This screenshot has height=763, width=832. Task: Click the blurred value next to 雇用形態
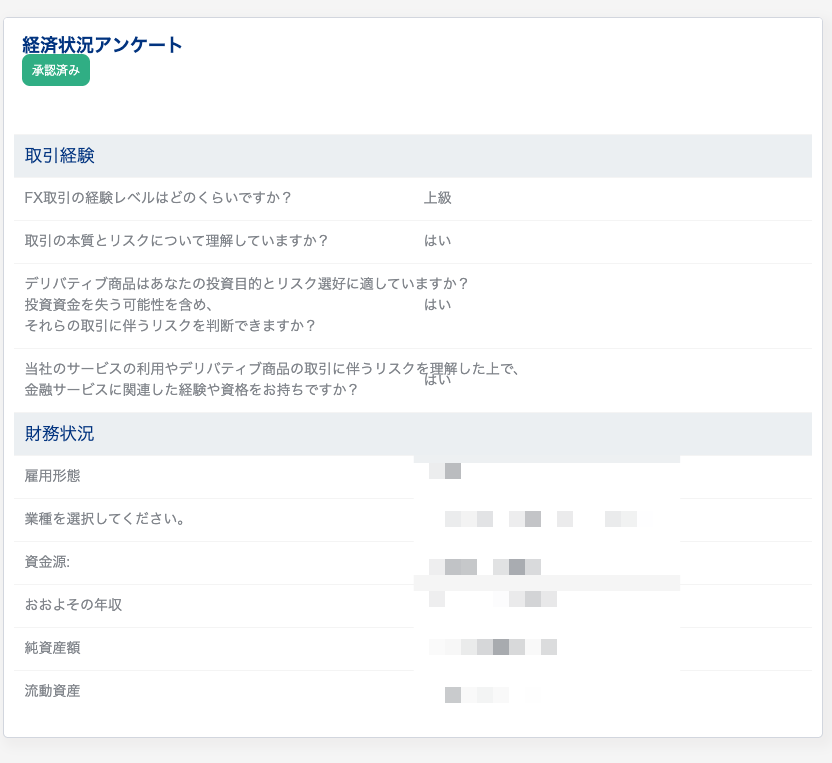tap(445, 471)
